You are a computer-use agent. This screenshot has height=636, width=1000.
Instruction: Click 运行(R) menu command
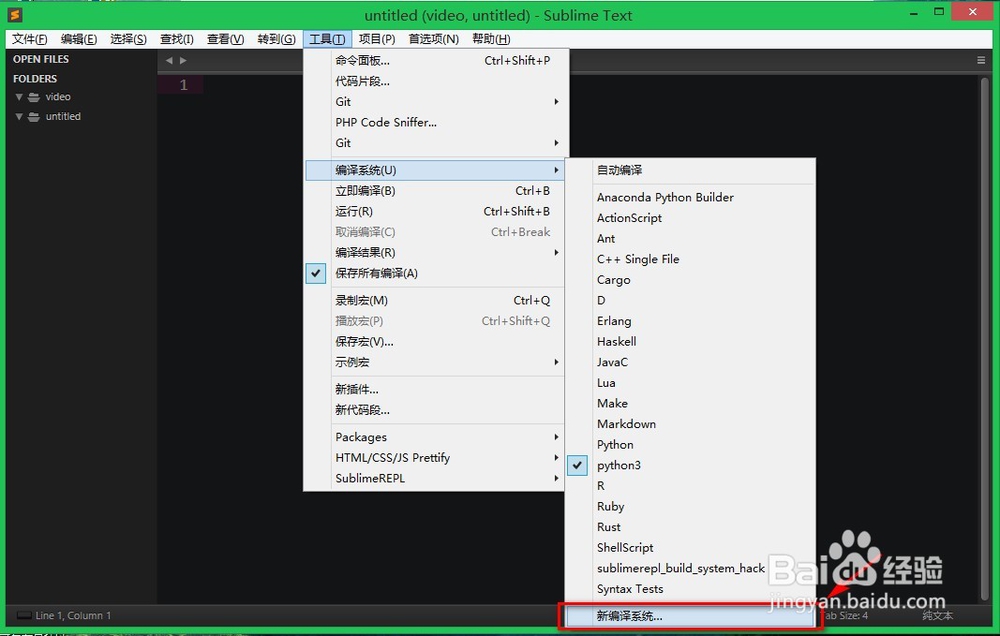(x=435, y=211)
